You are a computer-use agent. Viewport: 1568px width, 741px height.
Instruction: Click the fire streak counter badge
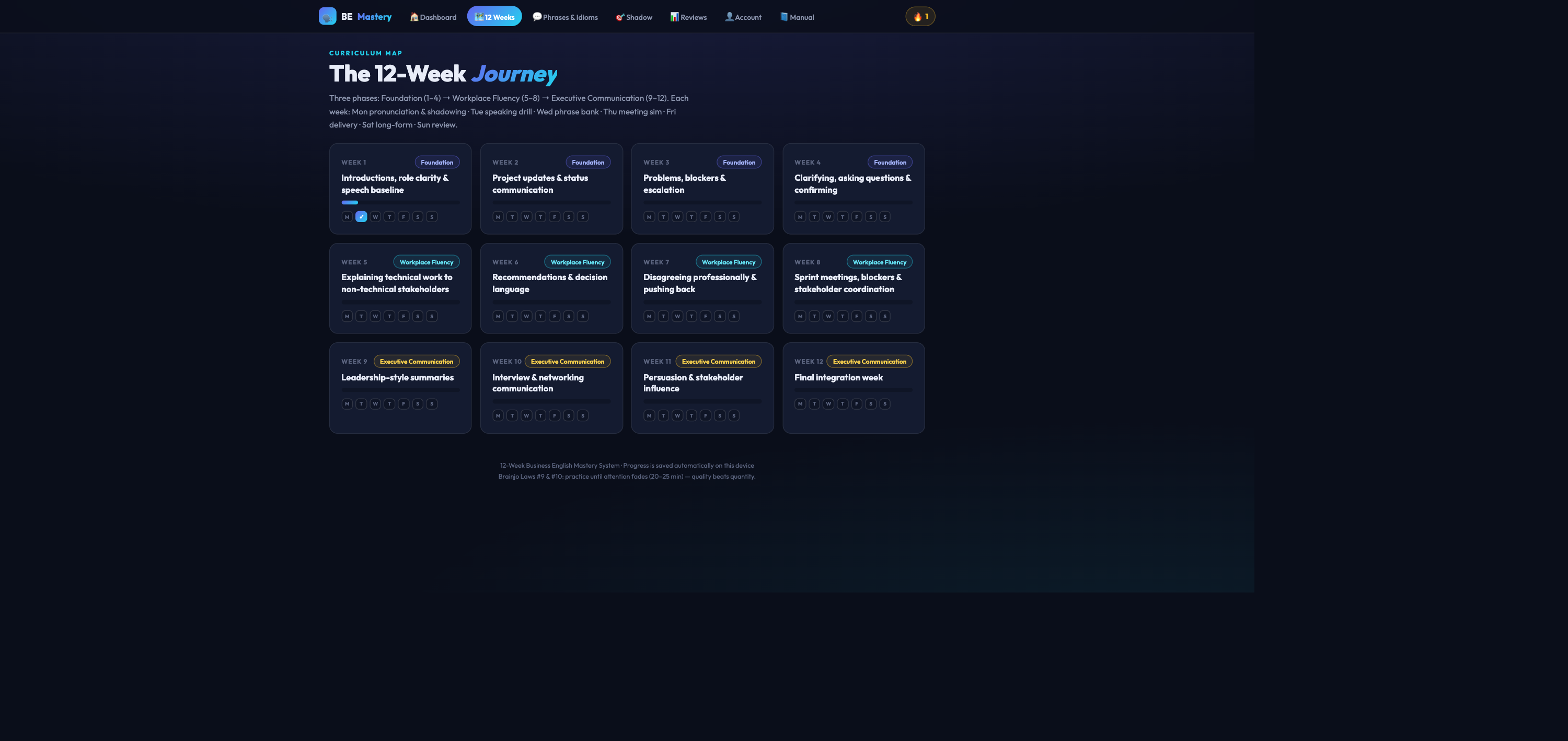point(920,16)
